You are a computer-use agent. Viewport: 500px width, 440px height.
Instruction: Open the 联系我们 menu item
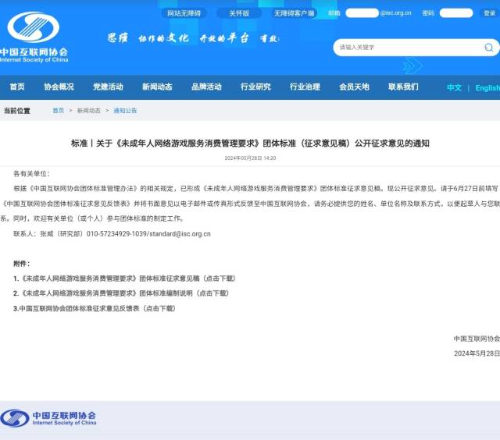(x=403, y=87)
